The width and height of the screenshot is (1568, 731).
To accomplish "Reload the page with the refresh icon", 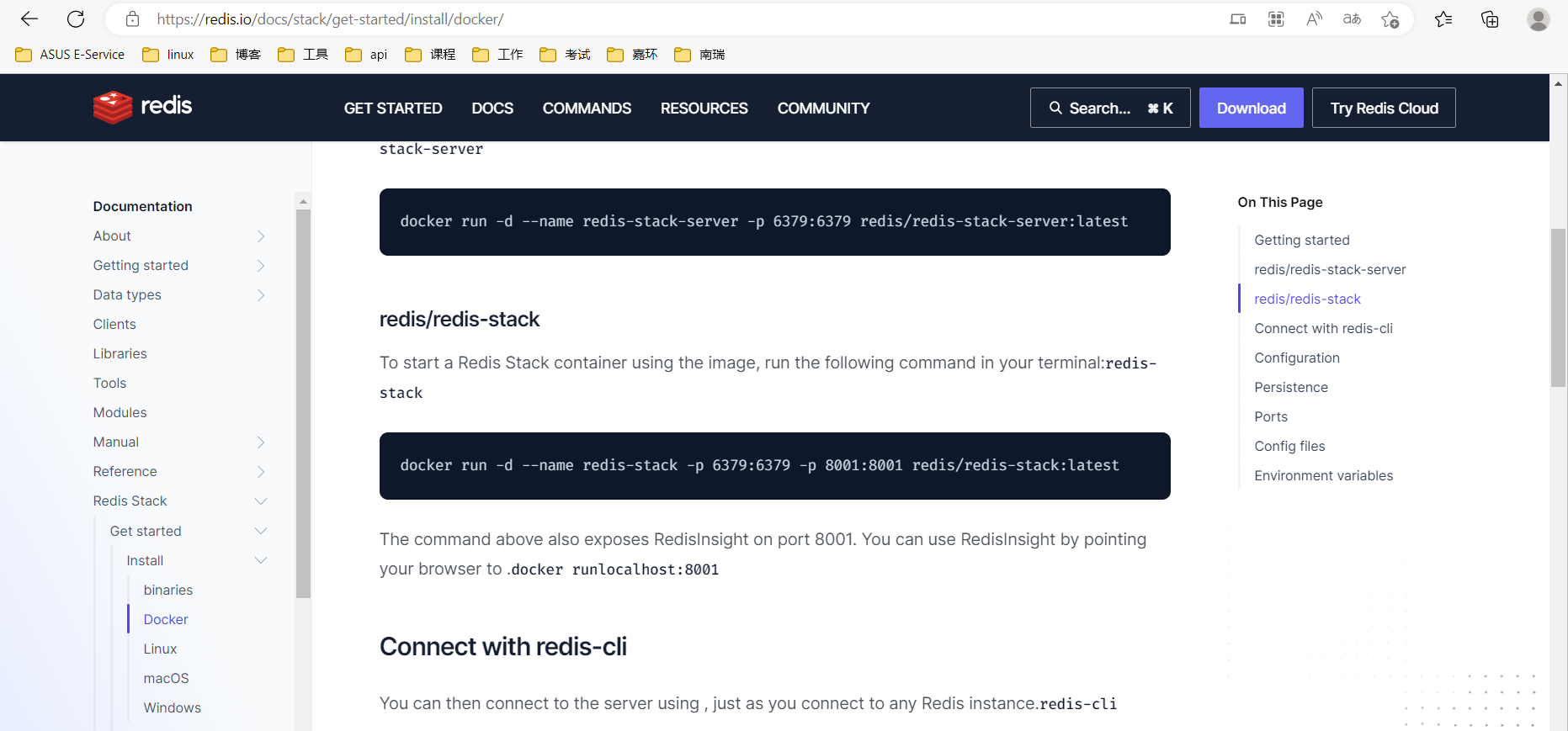I will pos(76,19).
